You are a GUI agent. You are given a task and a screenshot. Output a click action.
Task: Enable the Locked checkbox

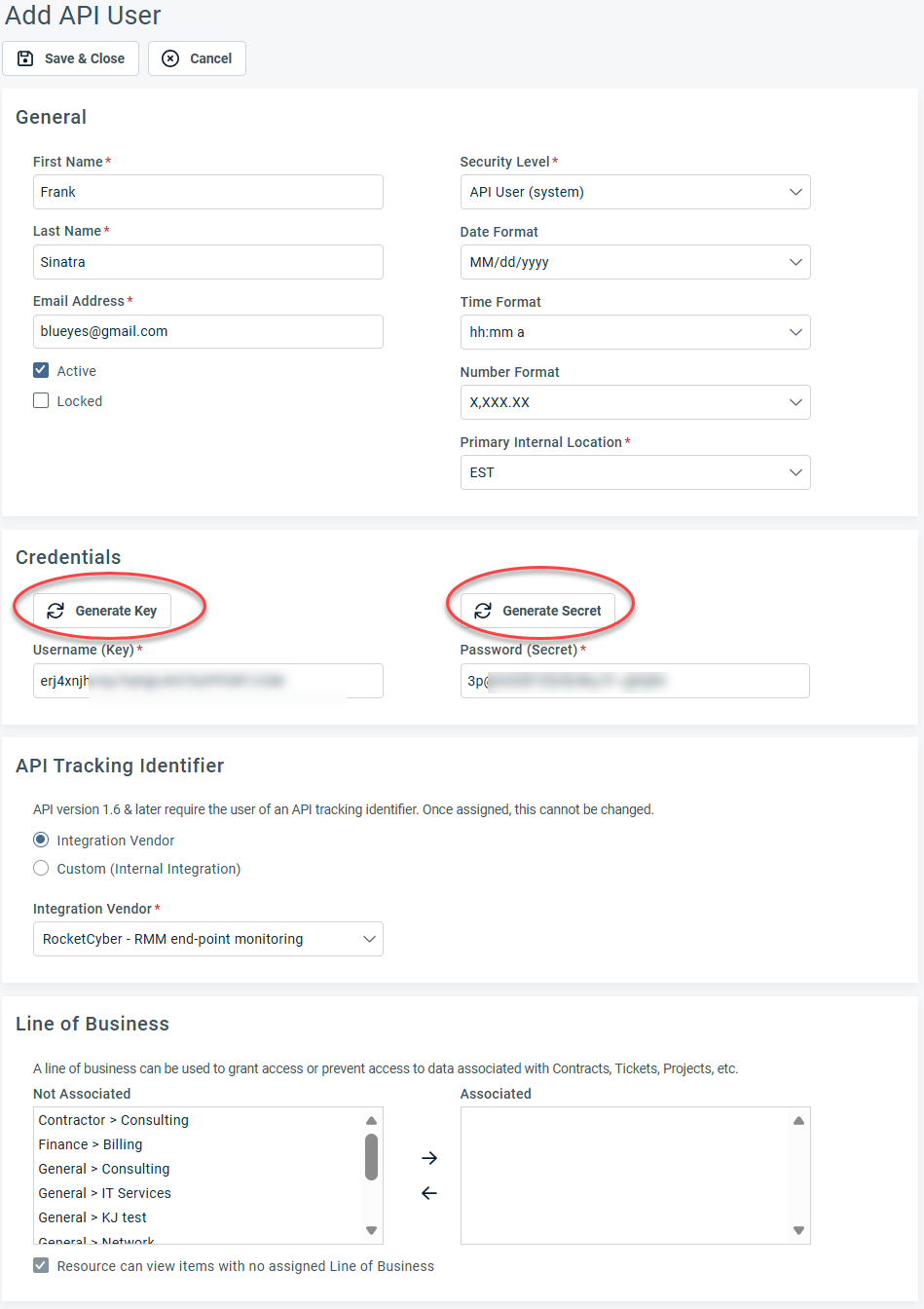(x=41, y=400)
